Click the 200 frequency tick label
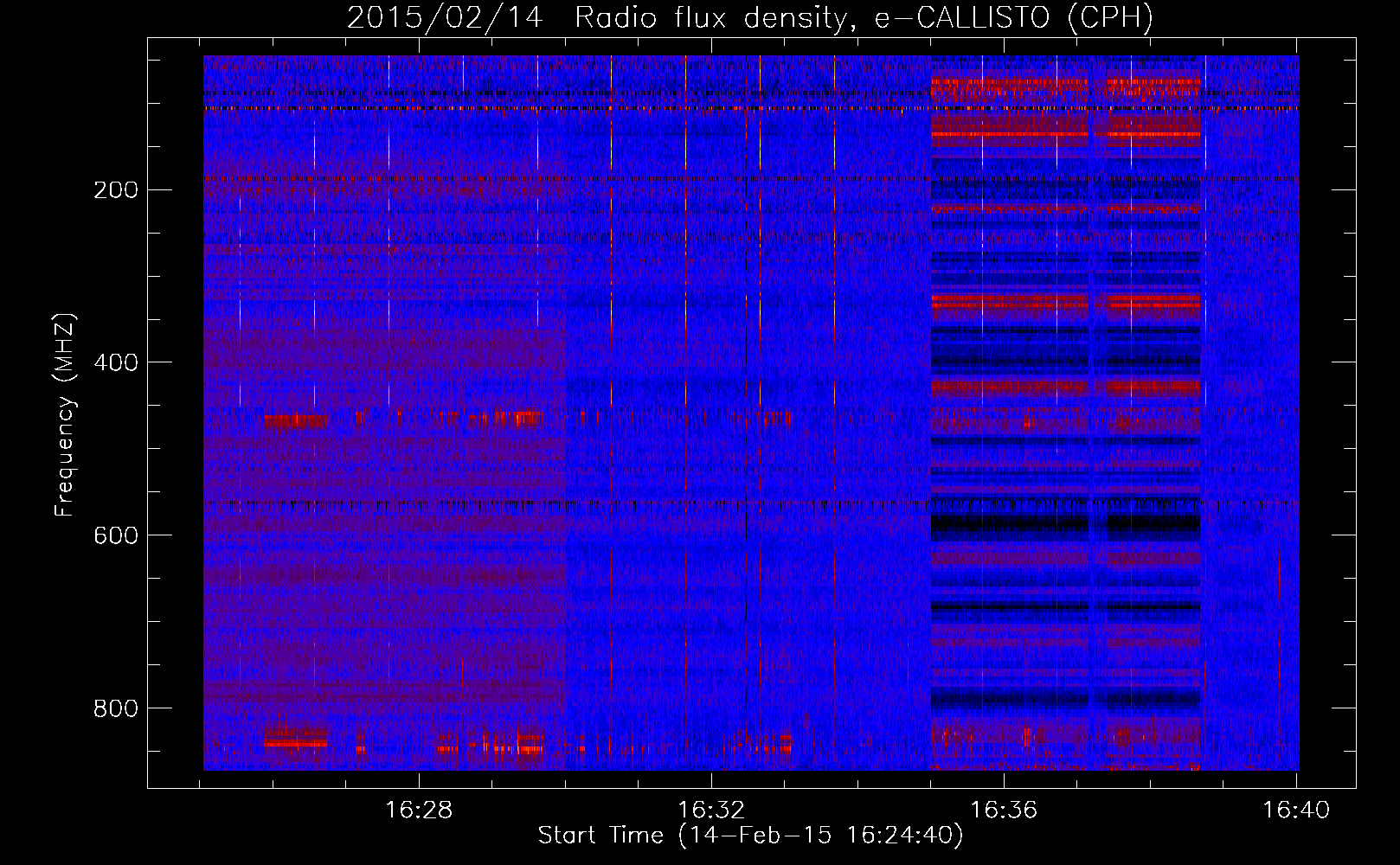The height and width of the screenshot is (865, 1400). click(116, 190)
